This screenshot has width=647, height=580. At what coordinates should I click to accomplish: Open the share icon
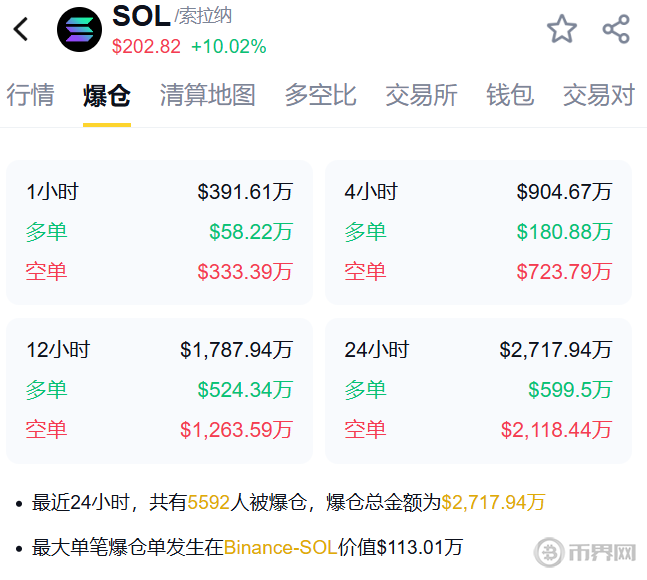(616, 29)
